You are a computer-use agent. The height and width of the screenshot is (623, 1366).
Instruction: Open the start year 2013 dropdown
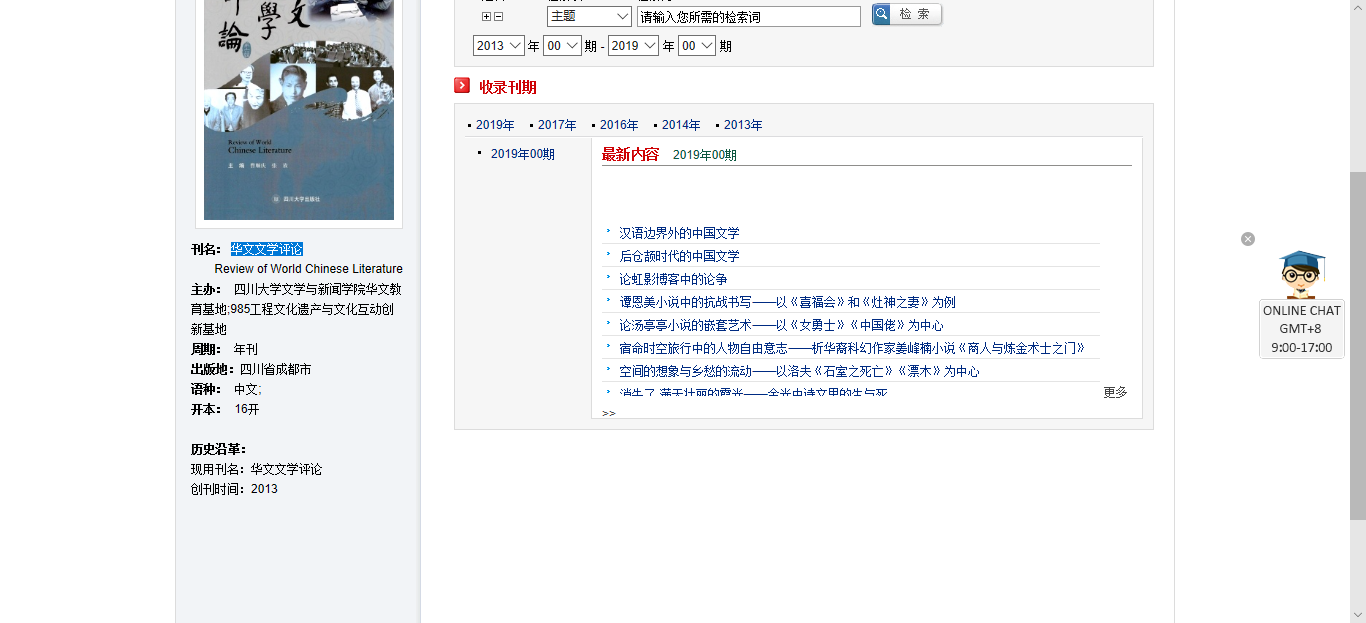pyautogui.click(x=498, y=46)
